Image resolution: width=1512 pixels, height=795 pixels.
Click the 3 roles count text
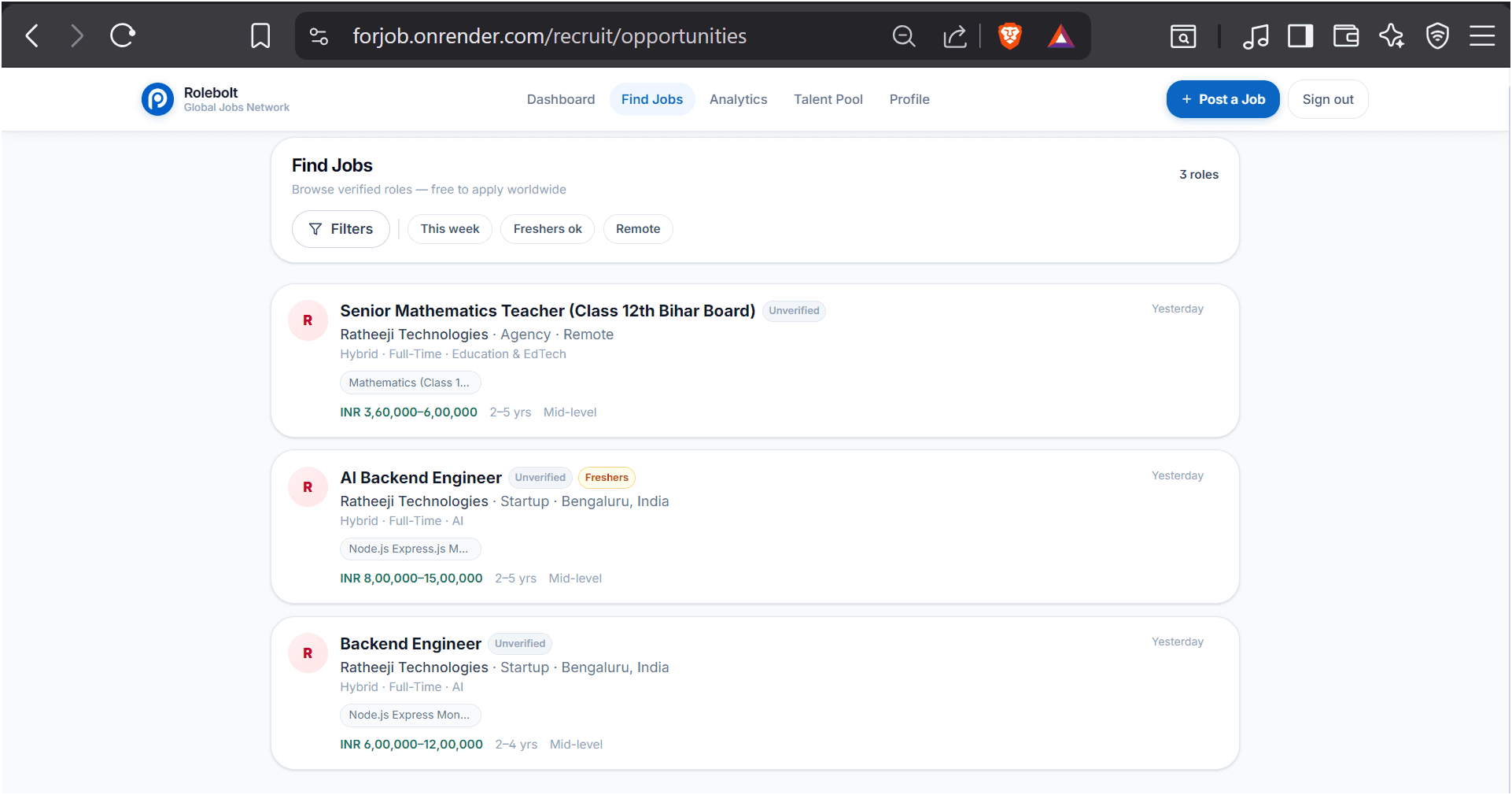tap(1198, 175)
